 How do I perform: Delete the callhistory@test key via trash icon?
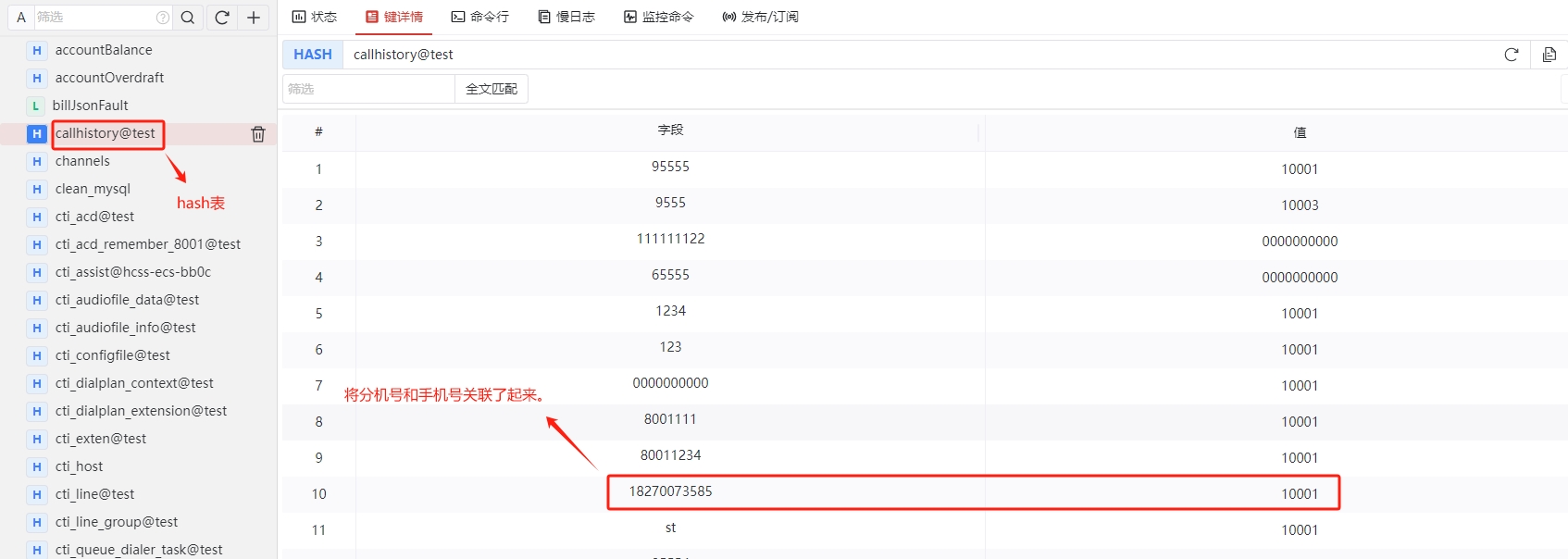click(258, 134)
